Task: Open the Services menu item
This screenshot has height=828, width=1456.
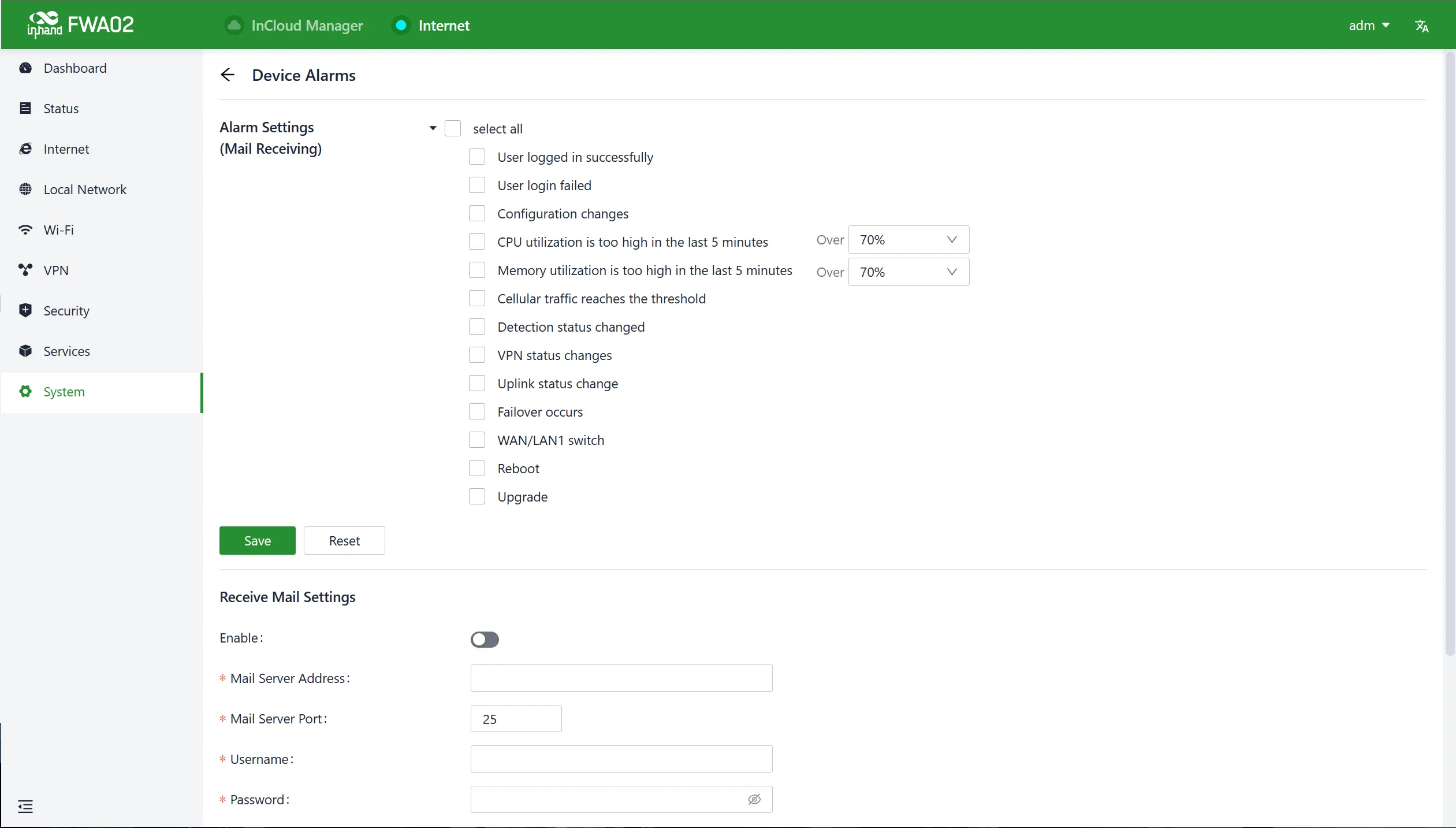Action: coord(102,351)
